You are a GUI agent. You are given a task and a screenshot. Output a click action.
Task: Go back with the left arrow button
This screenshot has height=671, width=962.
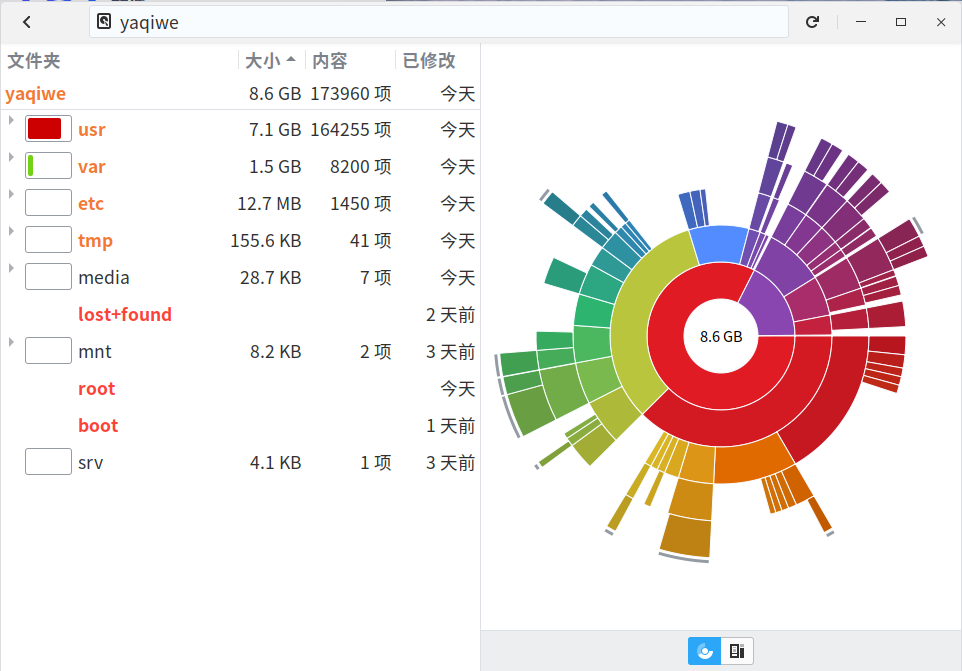point(26,22)
